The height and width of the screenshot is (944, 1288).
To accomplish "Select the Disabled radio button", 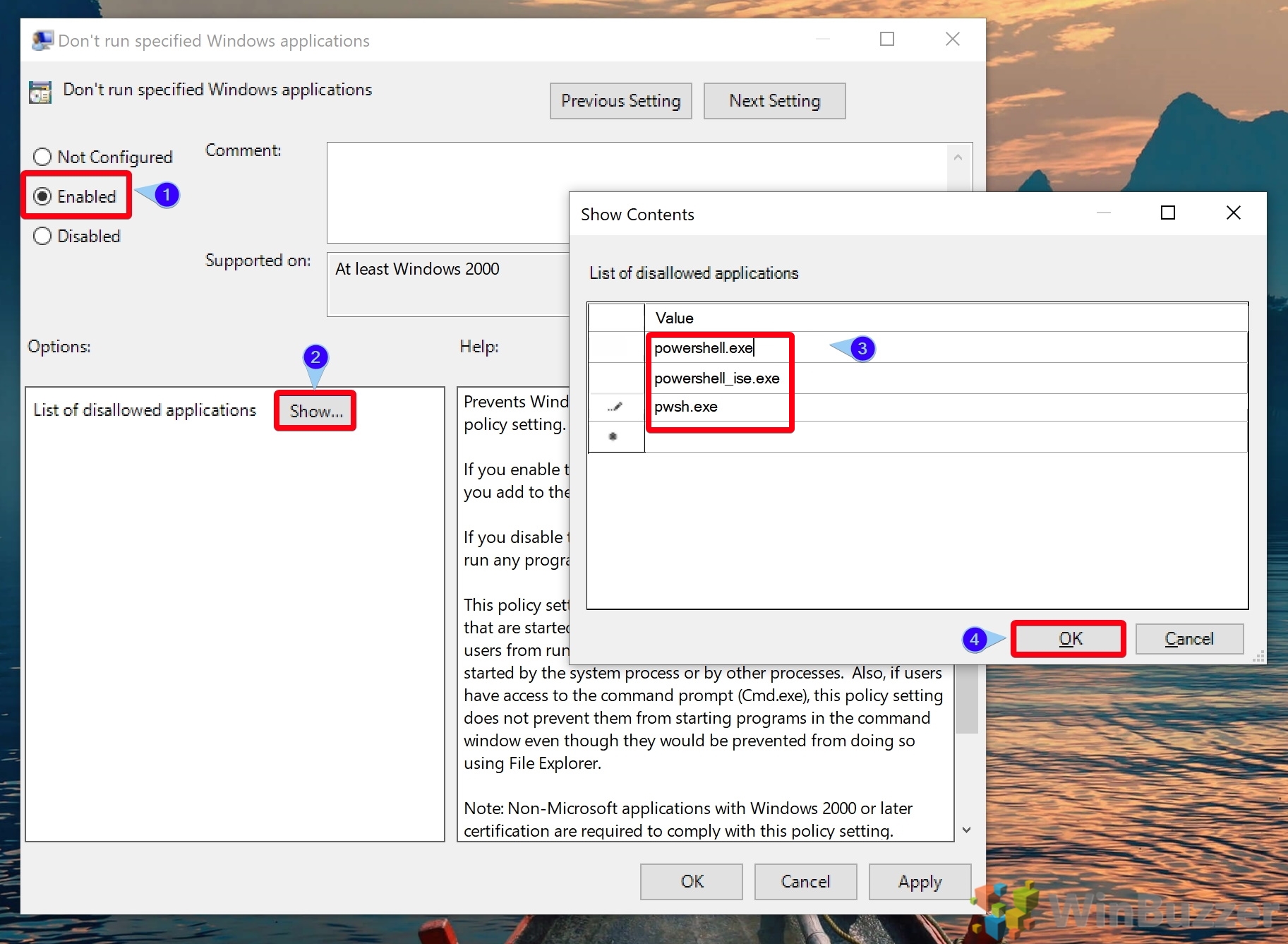I will pyautogui.click(x=42, y=236).
